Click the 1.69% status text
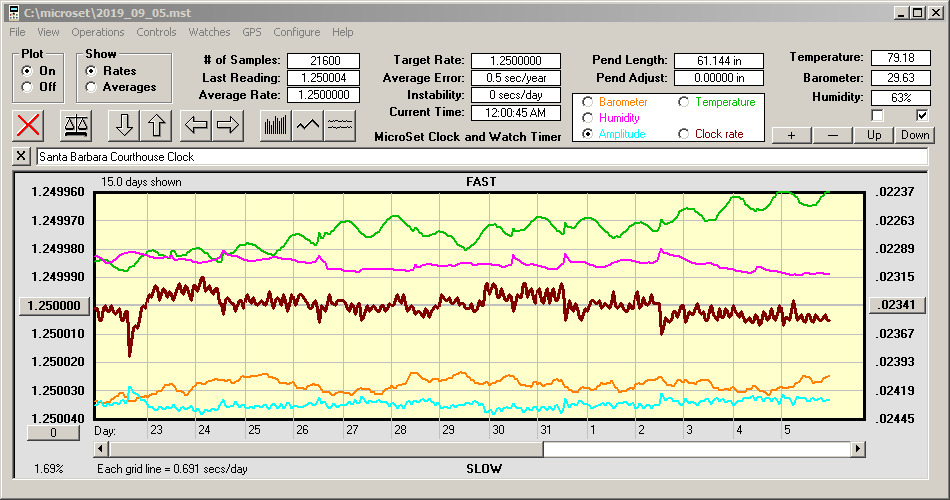The width and height of the screenshot is (950, 500). (48, 468)
